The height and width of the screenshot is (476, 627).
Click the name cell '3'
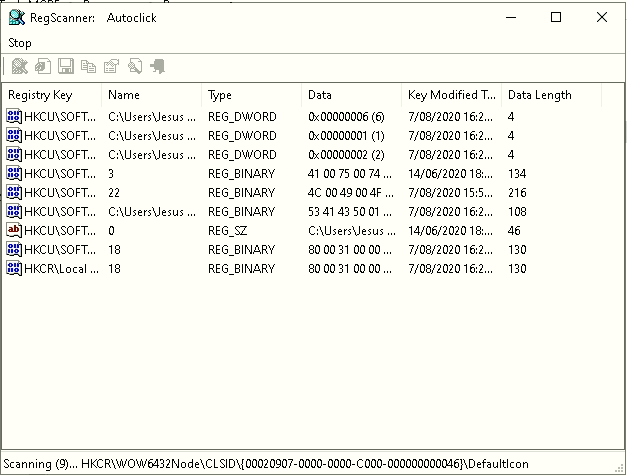pyautogui.click(x=111, y=174)
